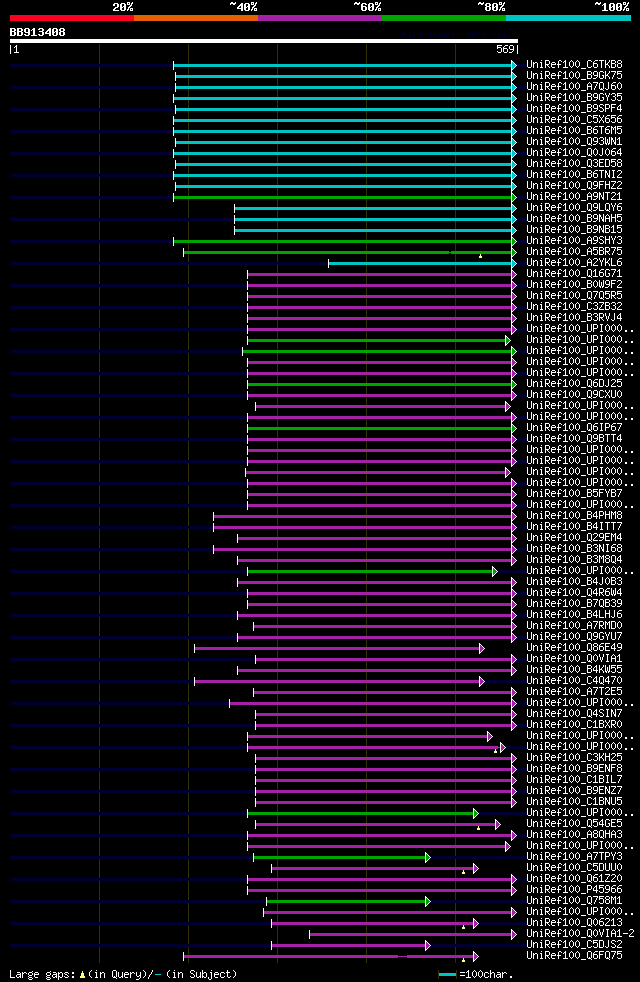
Task: Open the UniRef100_B9GY35 hit label
Action: point(574,98)
